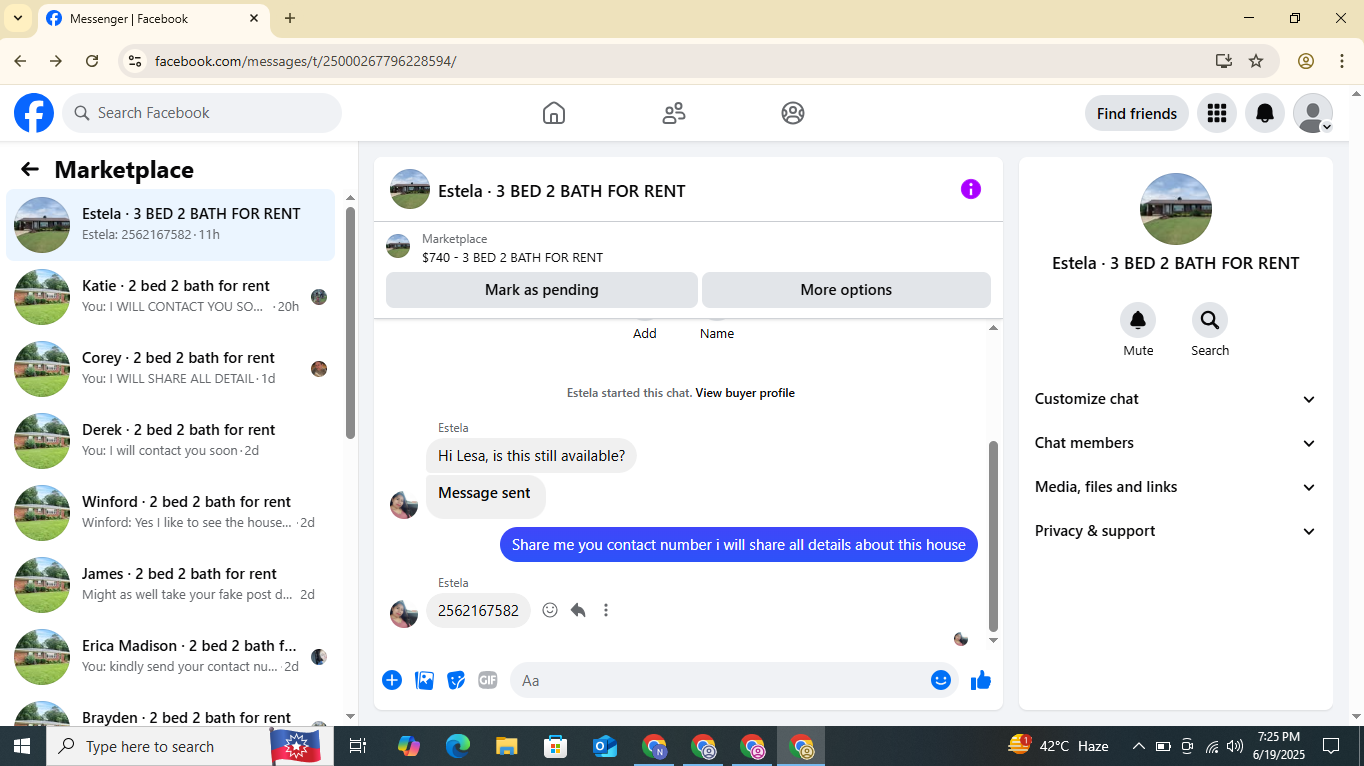Switch to the Messenger | Facebook tab
The height and width of the screenshot is (766, 1364).
tap(153, 19)
